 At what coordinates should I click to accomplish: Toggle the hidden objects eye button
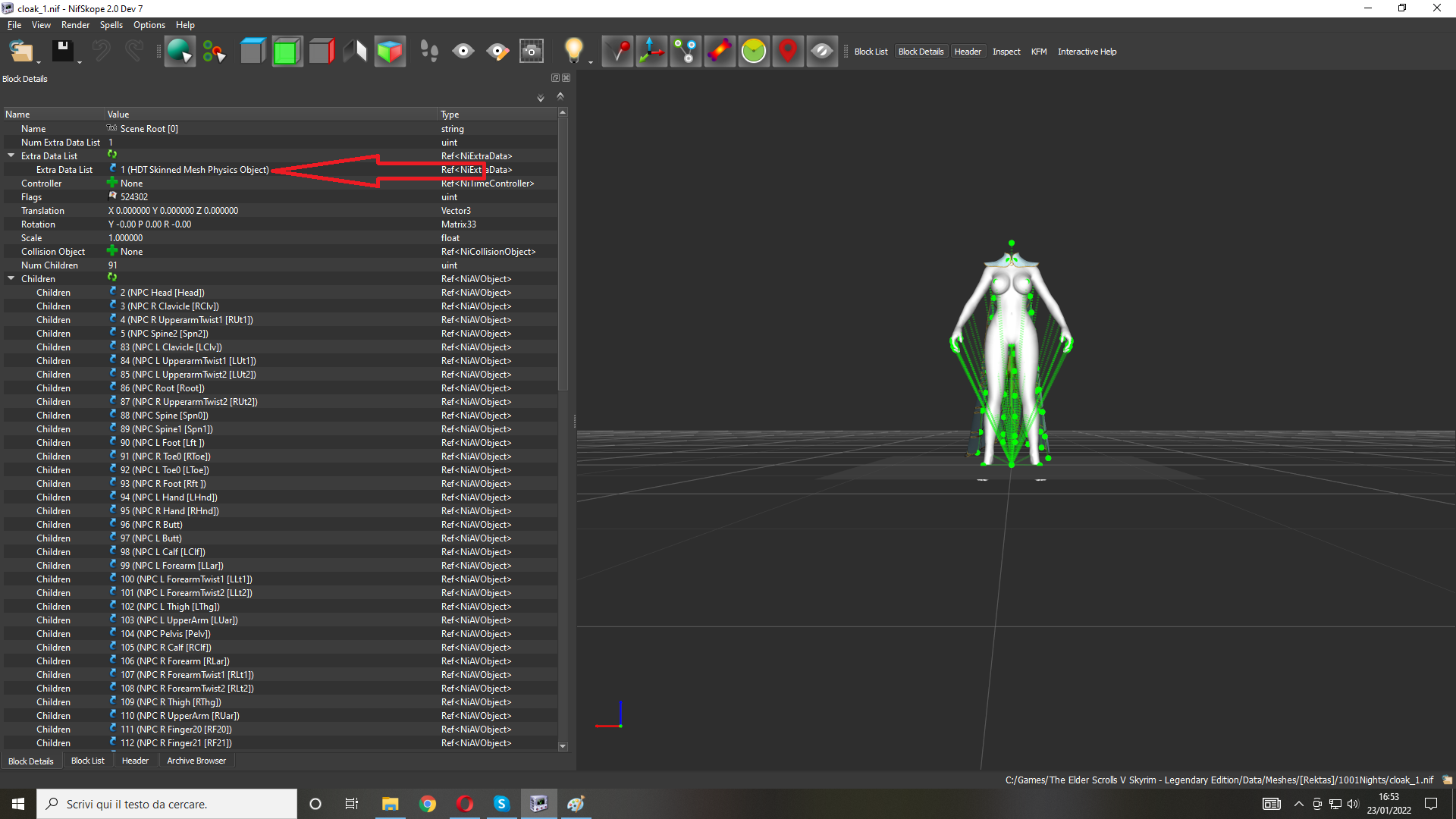(822, 52)
